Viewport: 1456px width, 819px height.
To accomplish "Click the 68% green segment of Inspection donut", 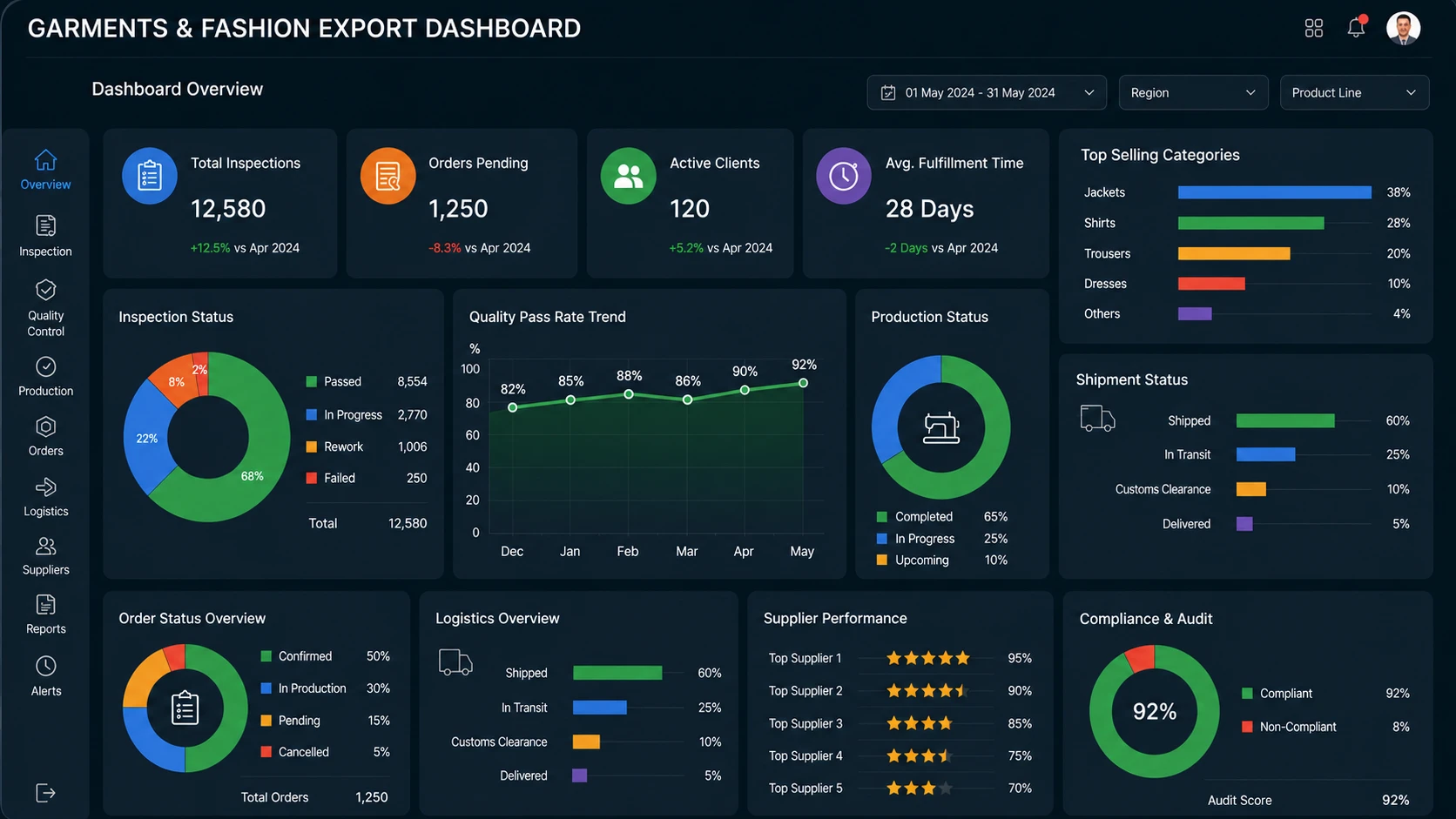I will point(253,474).
